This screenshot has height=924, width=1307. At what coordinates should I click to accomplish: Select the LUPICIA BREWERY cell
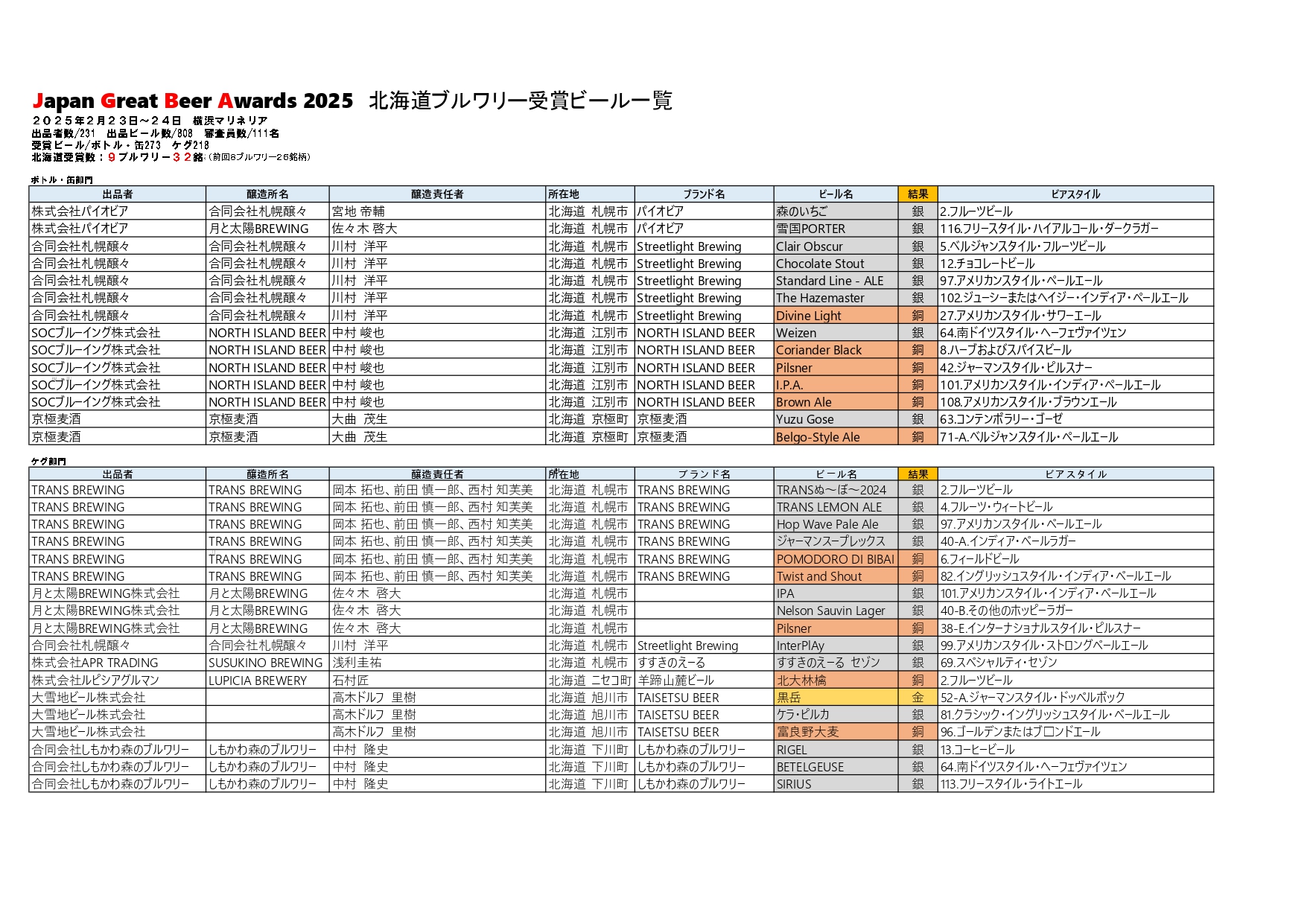pos(267,680)
